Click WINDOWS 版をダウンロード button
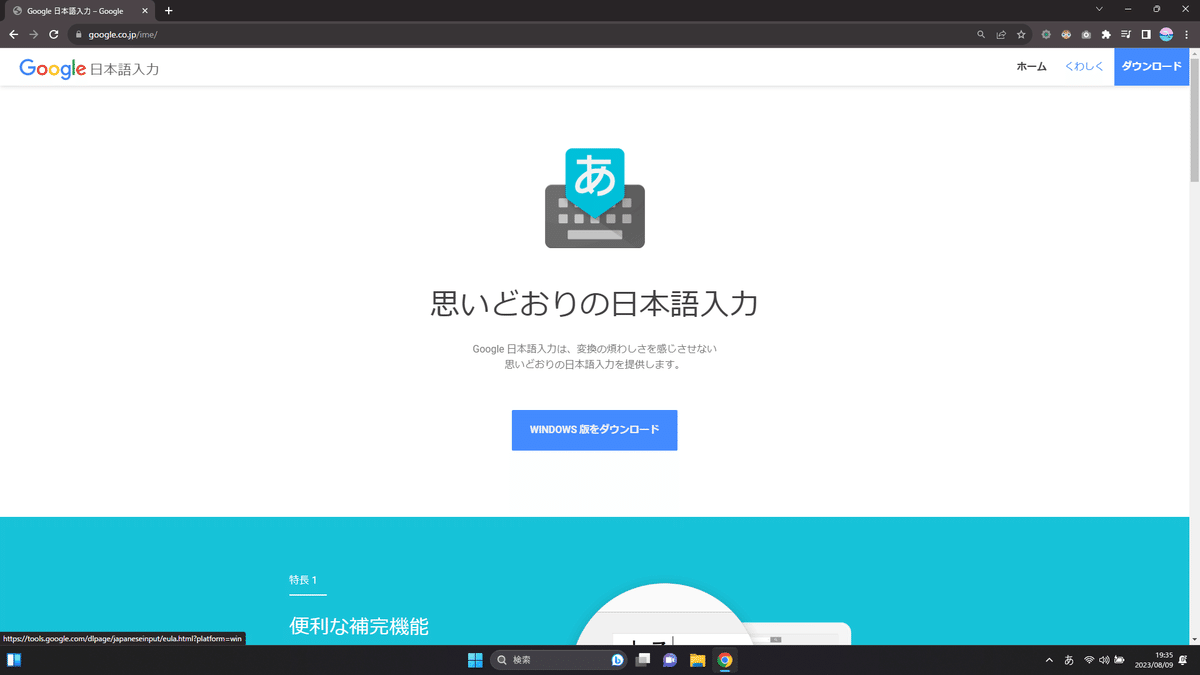1200x675 pixels. (595, 430)
